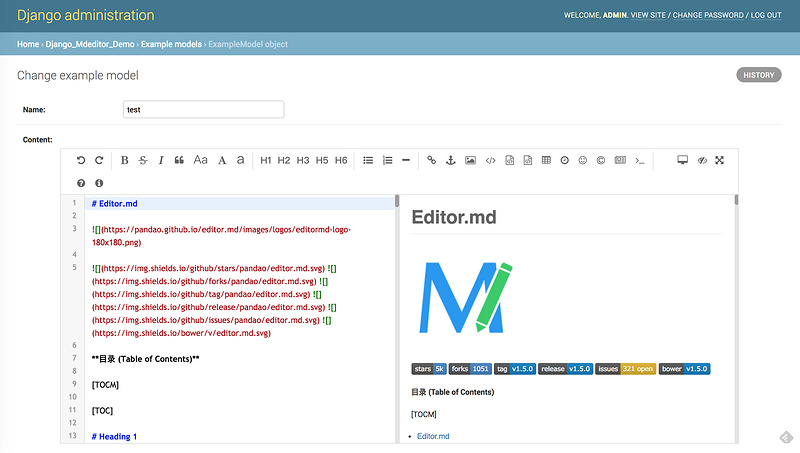This screenshot has height=453, width=800.
Task: Toggle the live preview watch icon
Action: (x=683, y=160)
